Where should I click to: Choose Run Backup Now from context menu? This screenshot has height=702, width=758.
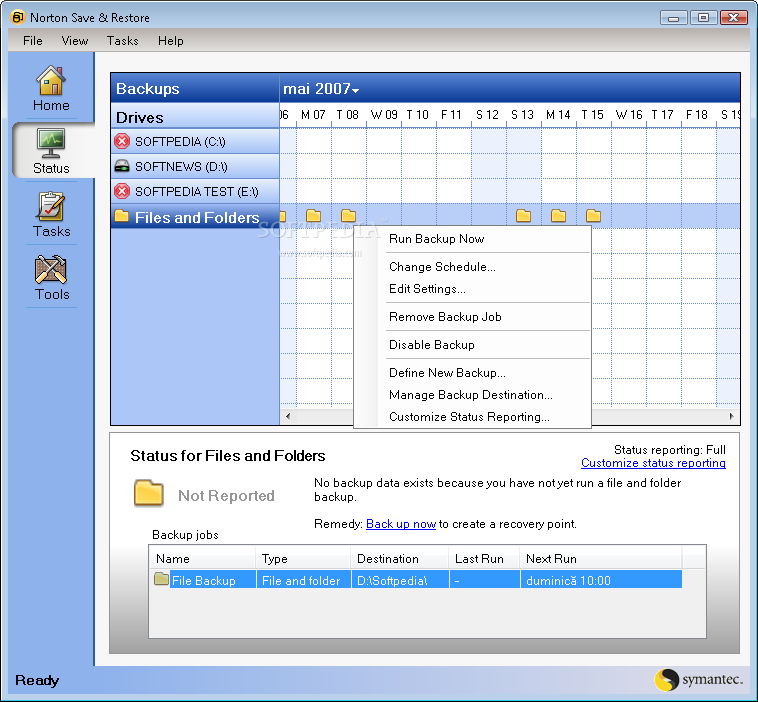pyautogui.click(x=472, y=239)
